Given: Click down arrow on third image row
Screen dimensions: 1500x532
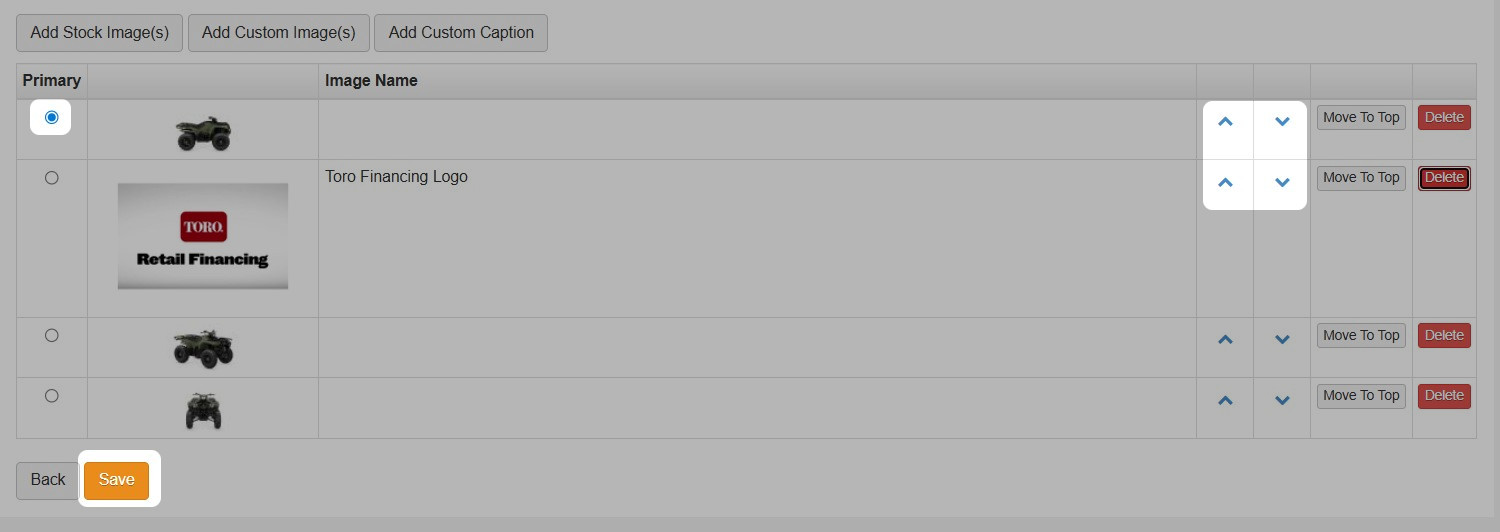Looking at the screenshot, I should pos(1282,340).
